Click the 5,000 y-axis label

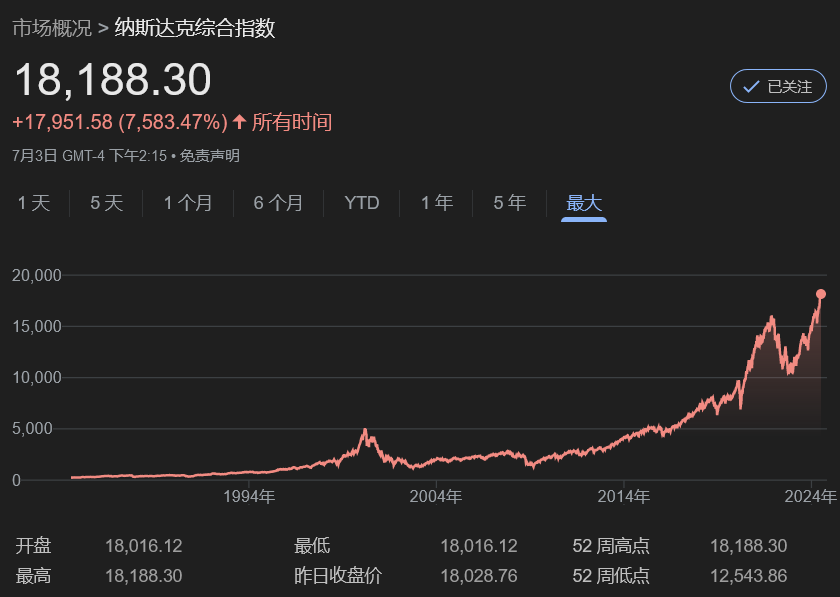32,429
